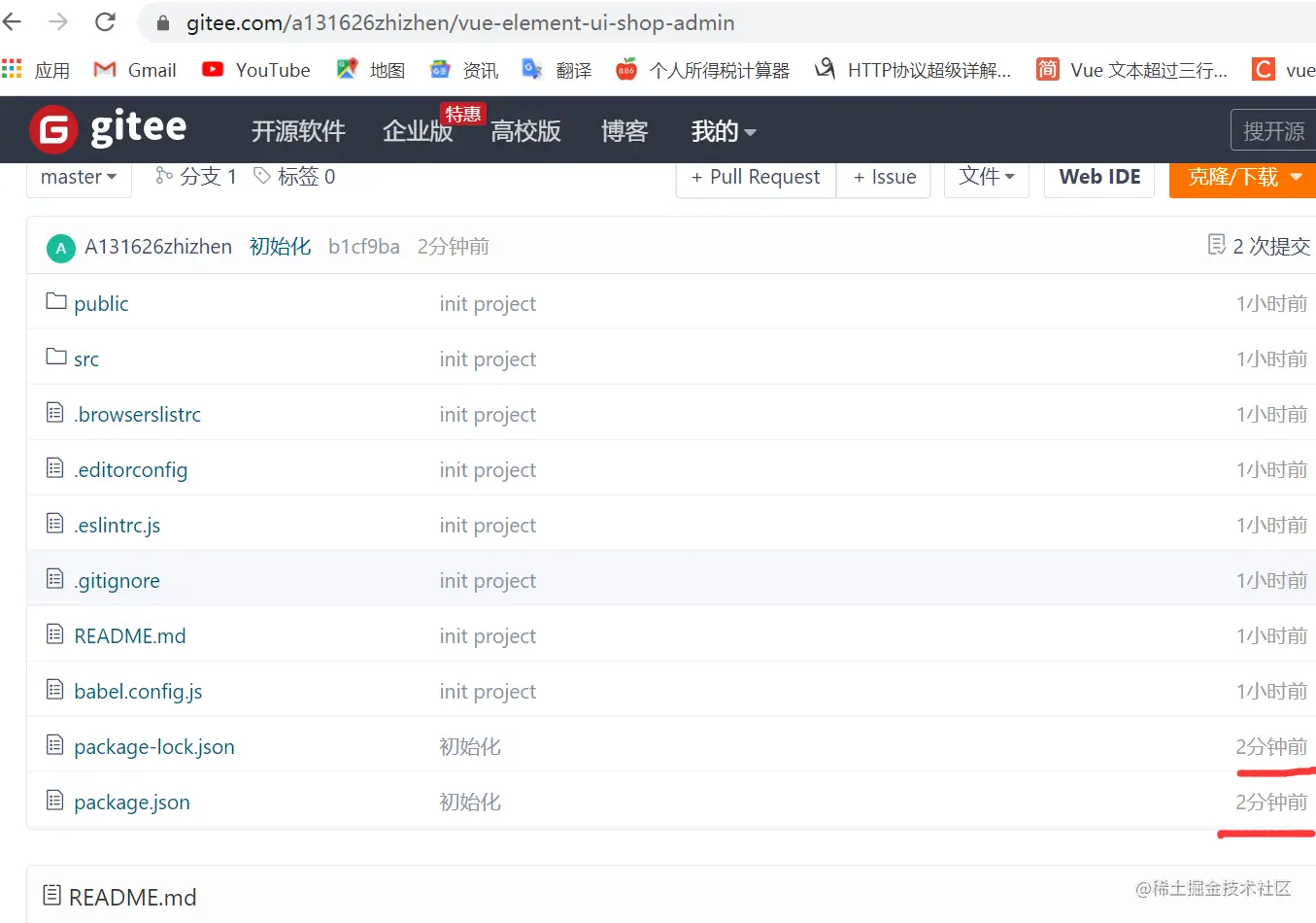
Task: Open the babel.config.js file
Action: [x=138, y=691]
